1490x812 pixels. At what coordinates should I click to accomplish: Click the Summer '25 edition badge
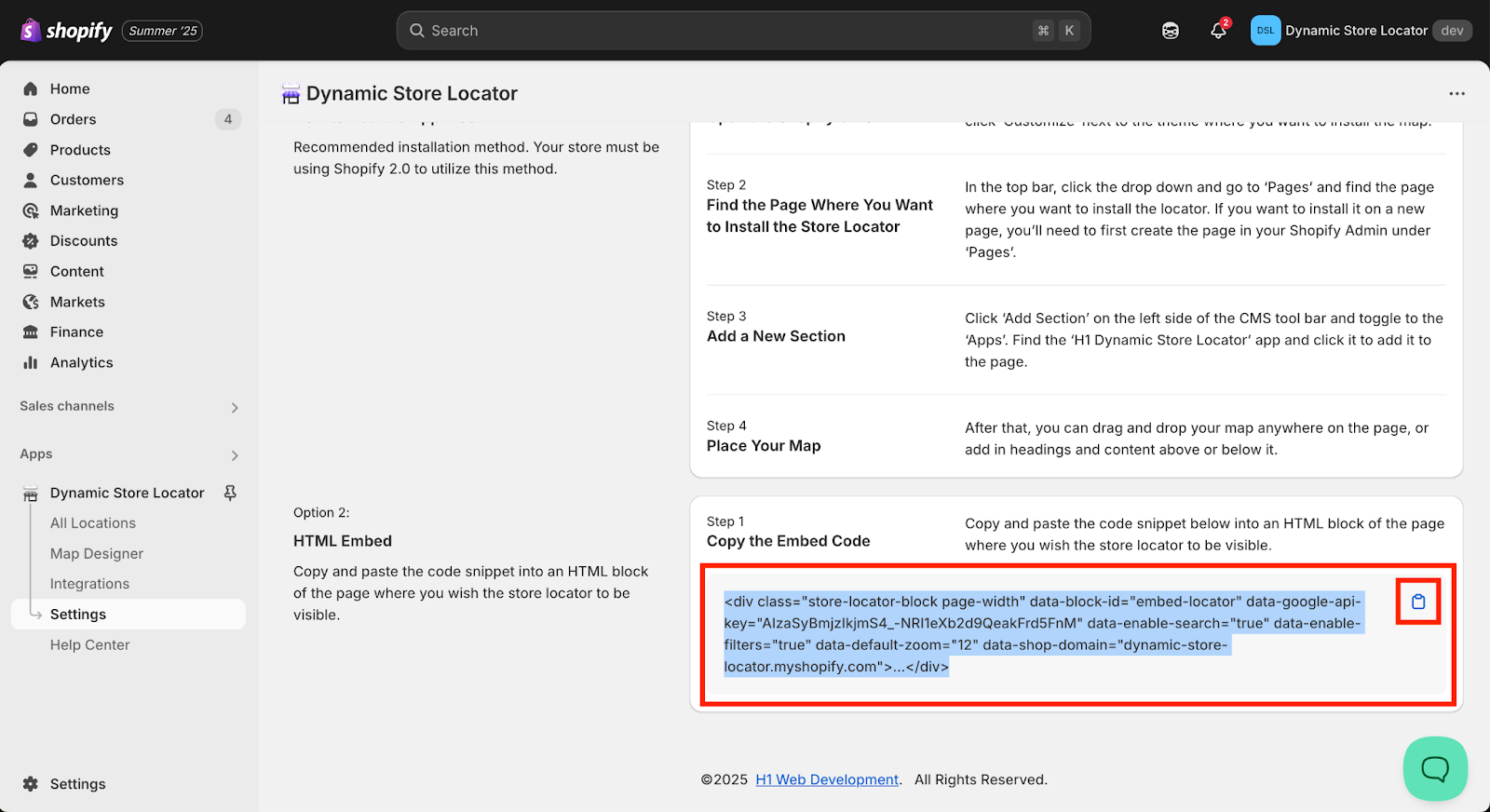163,31
